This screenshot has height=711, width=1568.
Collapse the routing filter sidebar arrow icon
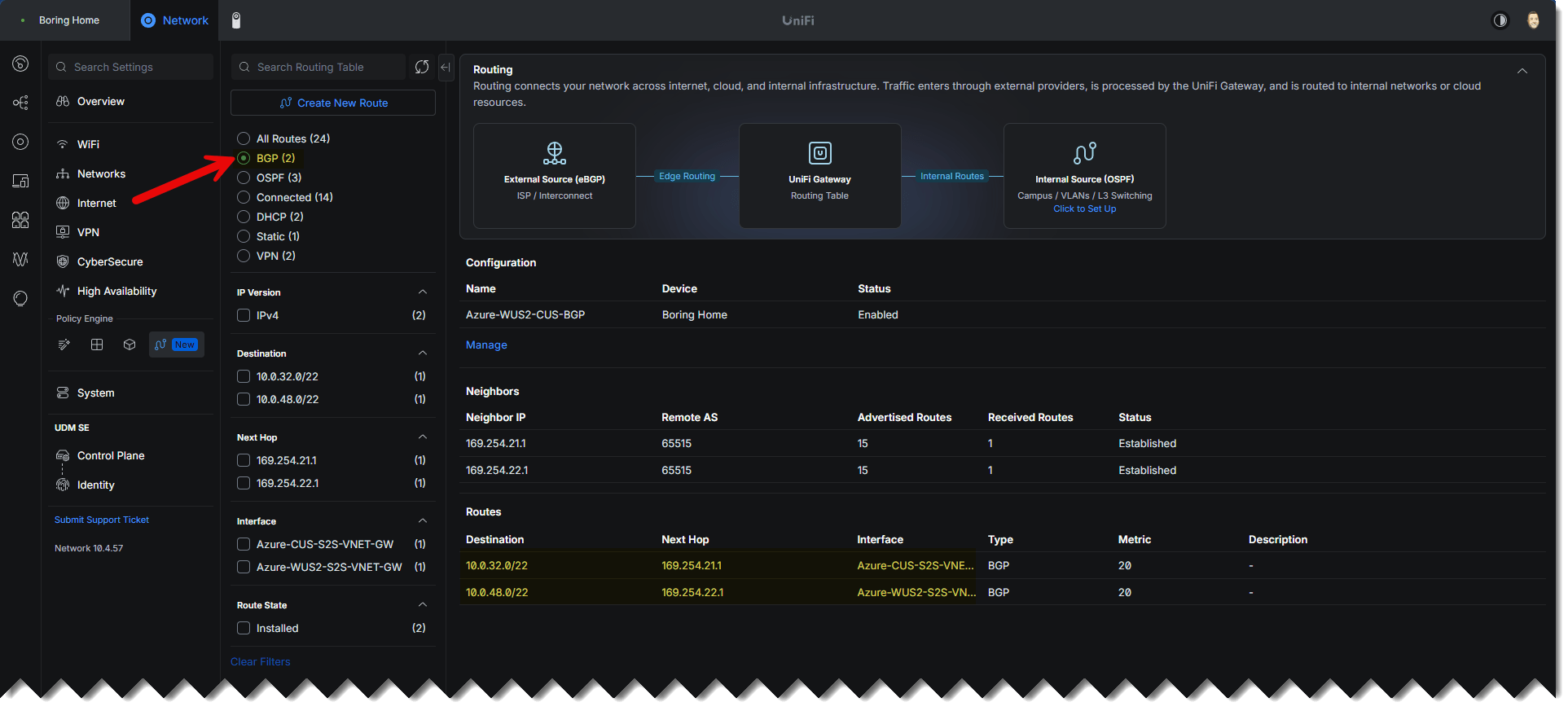(x=446, y=67)
